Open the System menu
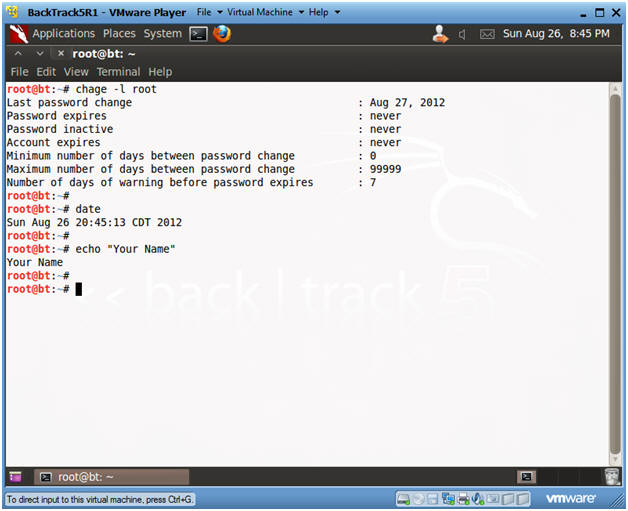The height and width of the screenshot is (511, 628). coord(163,34)
